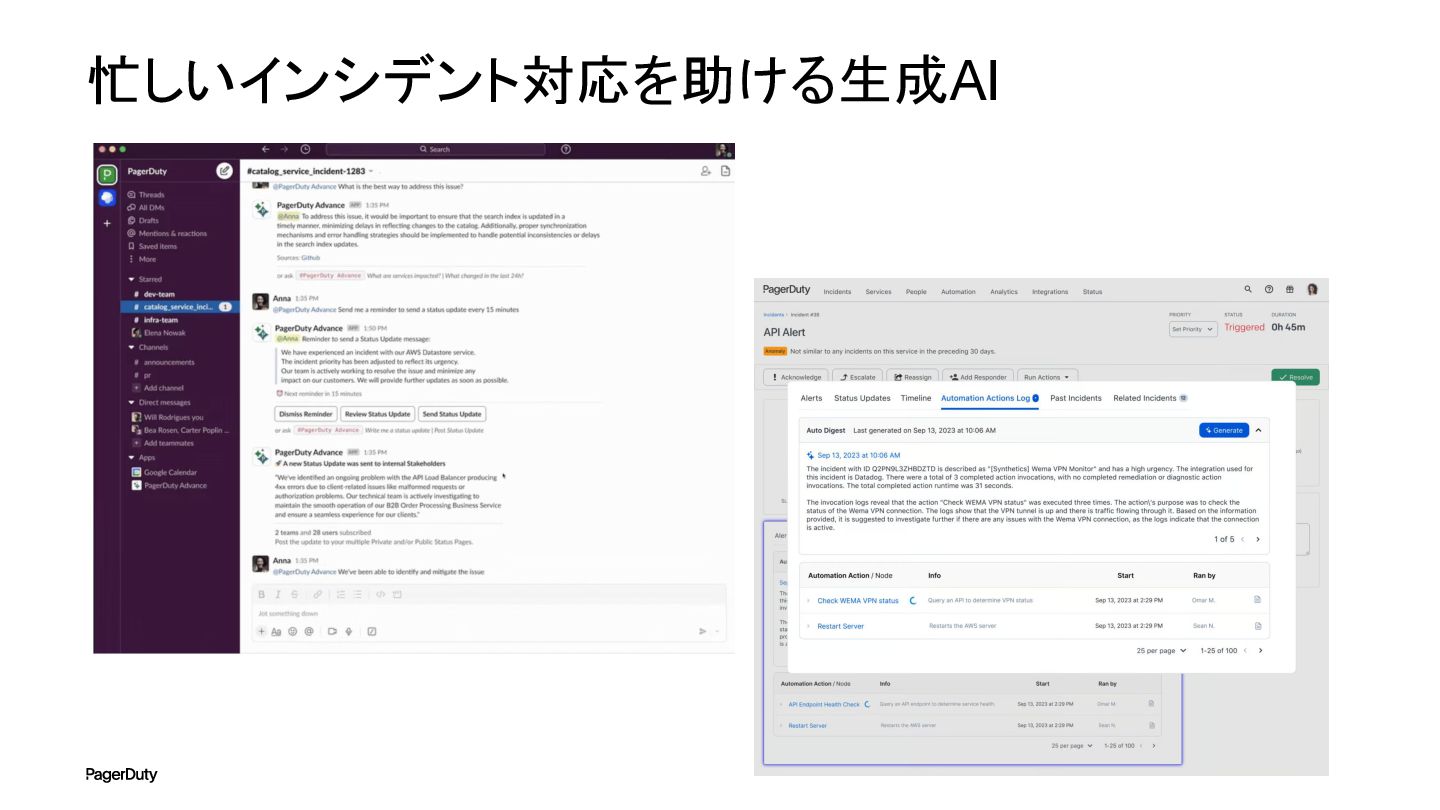Open the Incidents menu in PagerDuty
This screenshot has height=810, width=1440.
[x=837, y=292]
